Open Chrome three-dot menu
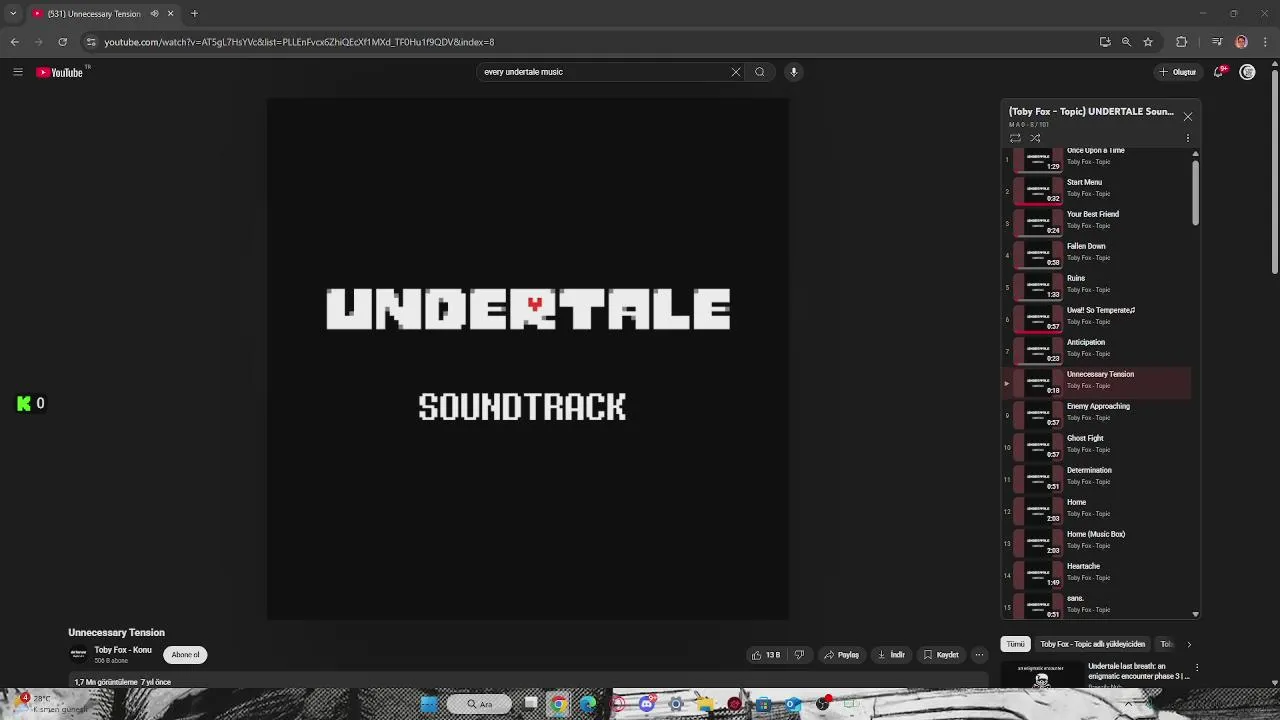This screenshot has height=720, width=1280. click(1265, 42)
